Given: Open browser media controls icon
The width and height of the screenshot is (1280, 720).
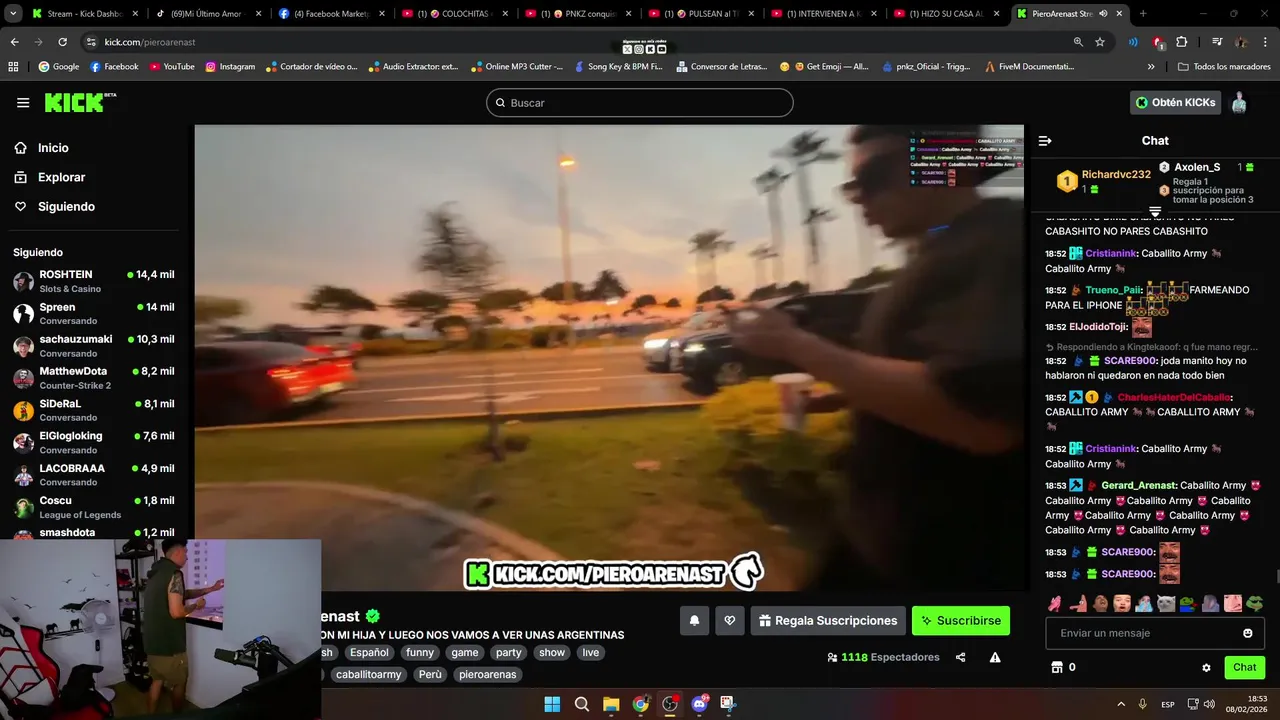Looking at the screenshot, I should (x=1217, y=42).
